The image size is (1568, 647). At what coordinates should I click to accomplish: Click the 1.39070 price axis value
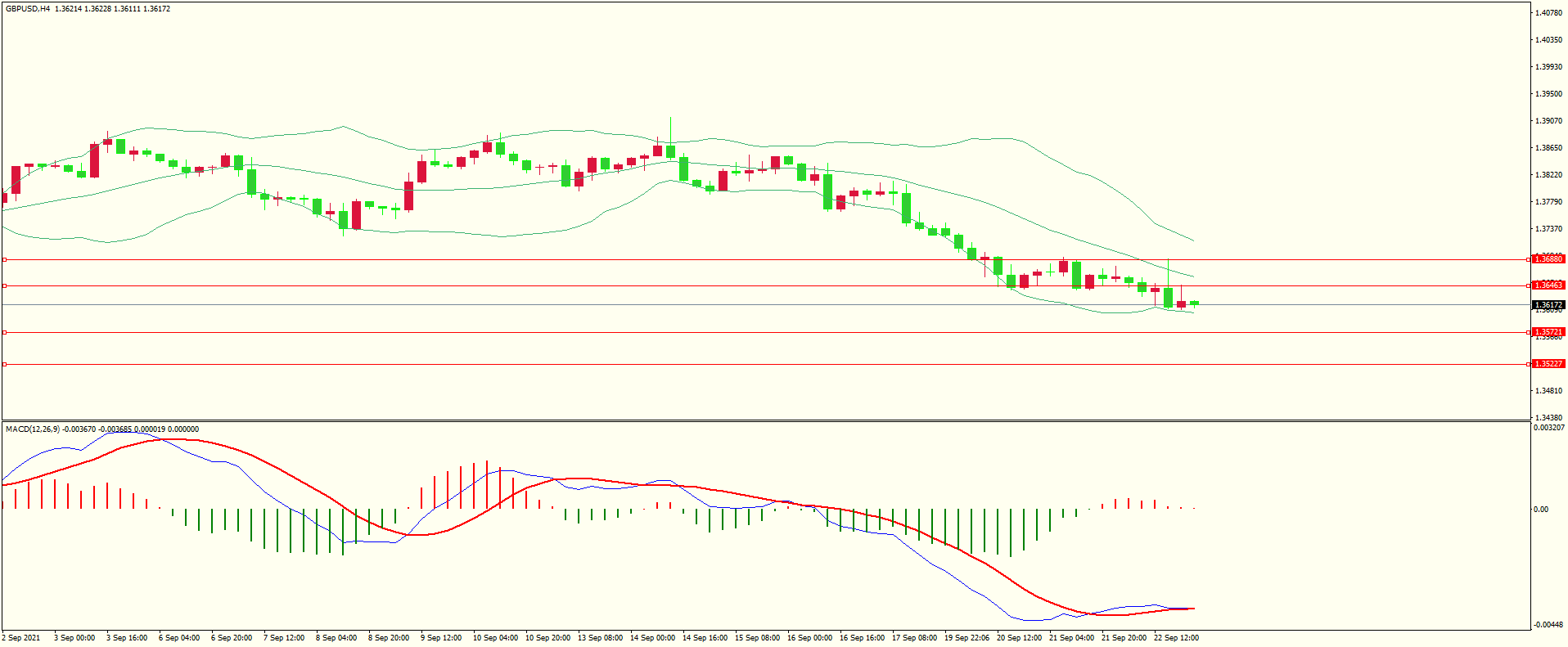[1549, 121]
